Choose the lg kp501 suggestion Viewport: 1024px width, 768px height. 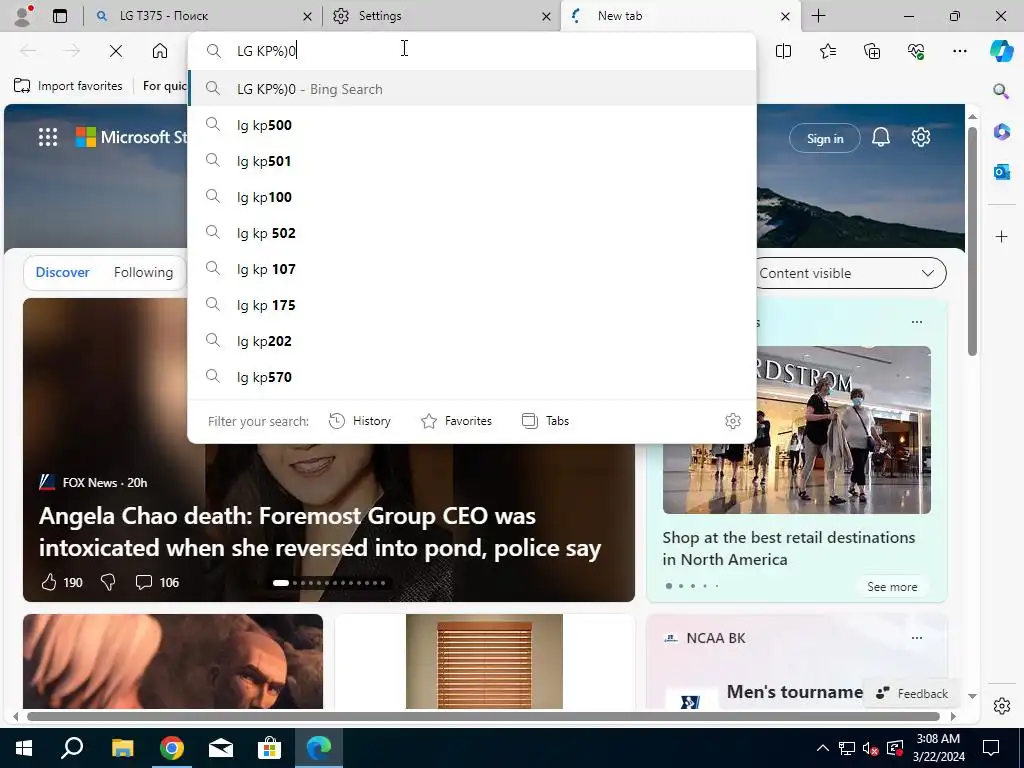tap(472, 161)
